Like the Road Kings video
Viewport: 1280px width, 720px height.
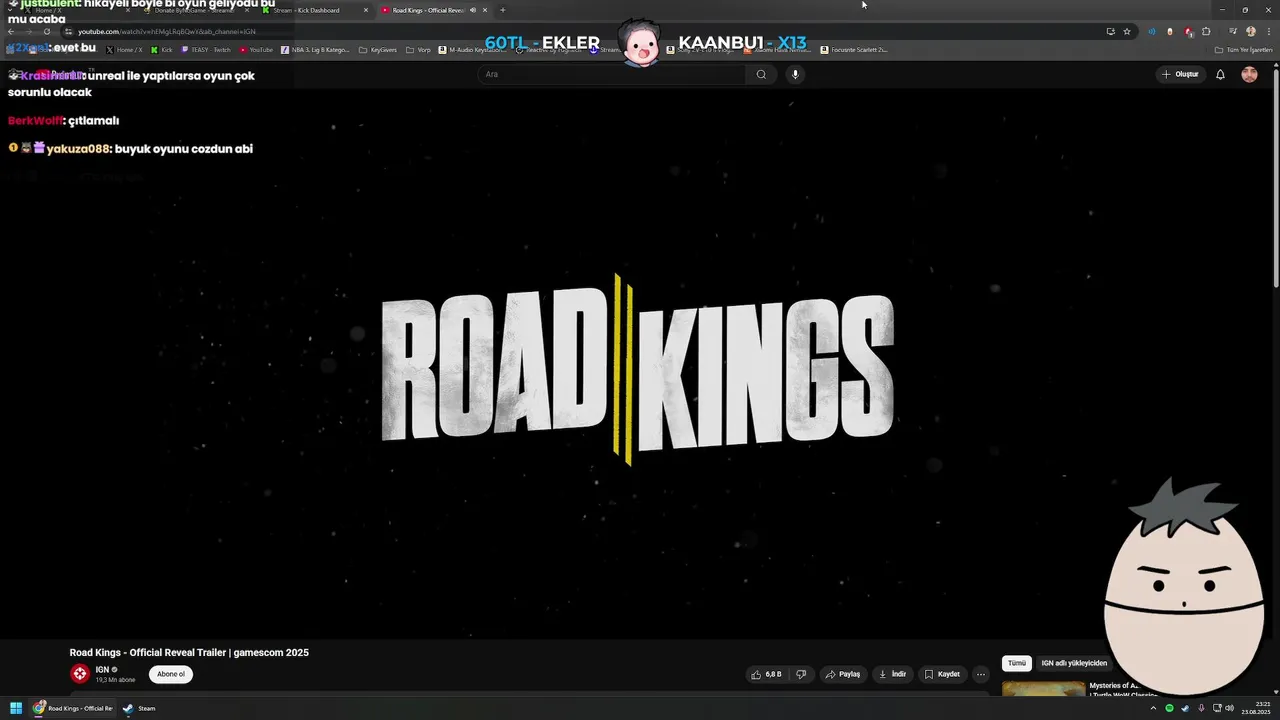(767, 674)
